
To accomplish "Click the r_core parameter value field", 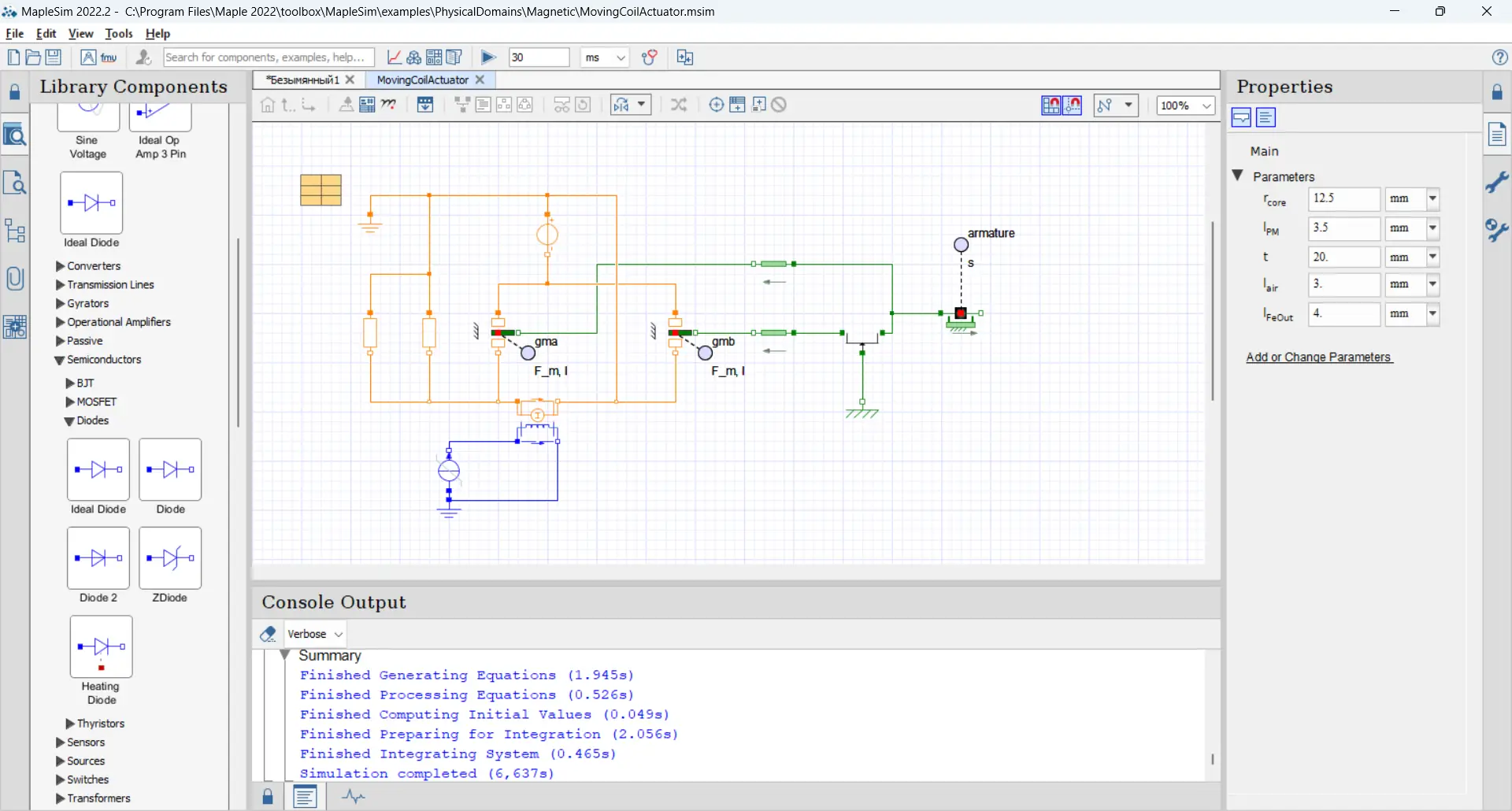I will [x=1343, y=199].
